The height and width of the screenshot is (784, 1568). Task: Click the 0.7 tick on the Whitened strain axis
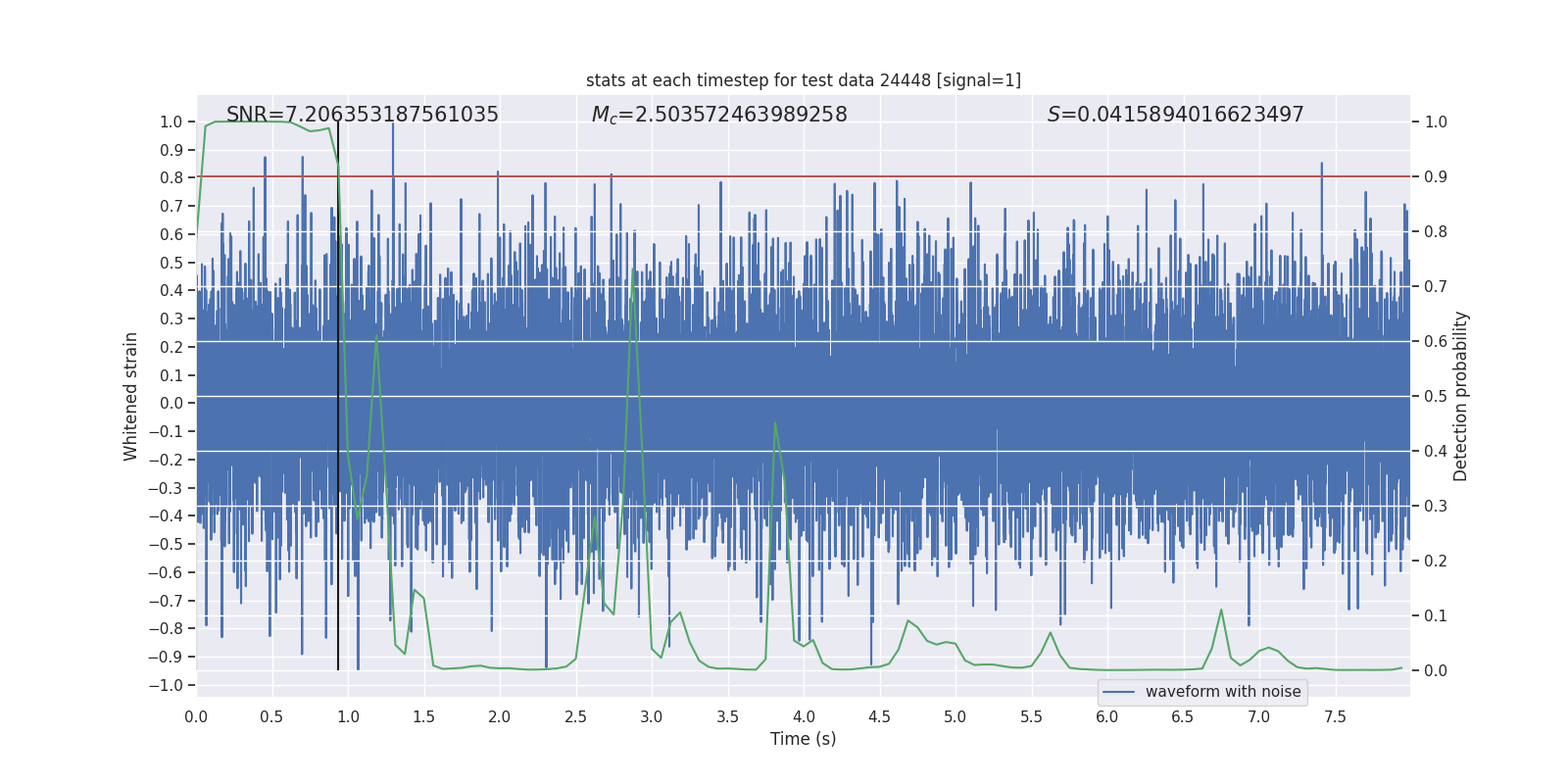pyautogui.click(x=171, y=207)
